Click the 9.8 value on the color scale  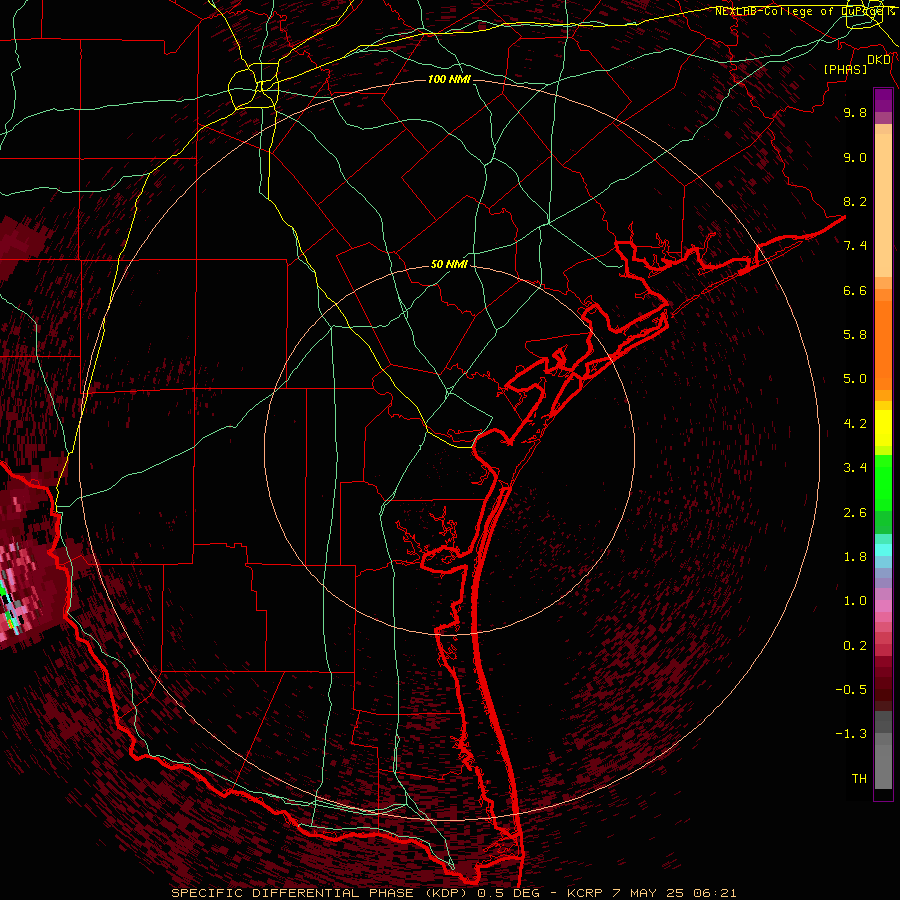855,112
